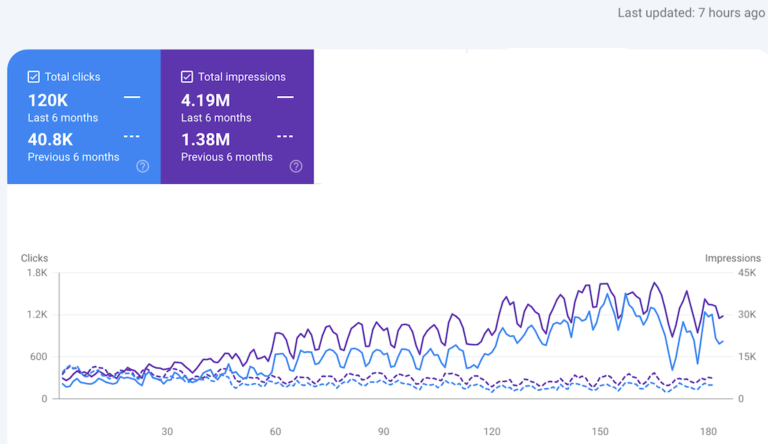Uncheck the Total clicks checkbox
Viewport: 768px width, 444px height.
34,77
